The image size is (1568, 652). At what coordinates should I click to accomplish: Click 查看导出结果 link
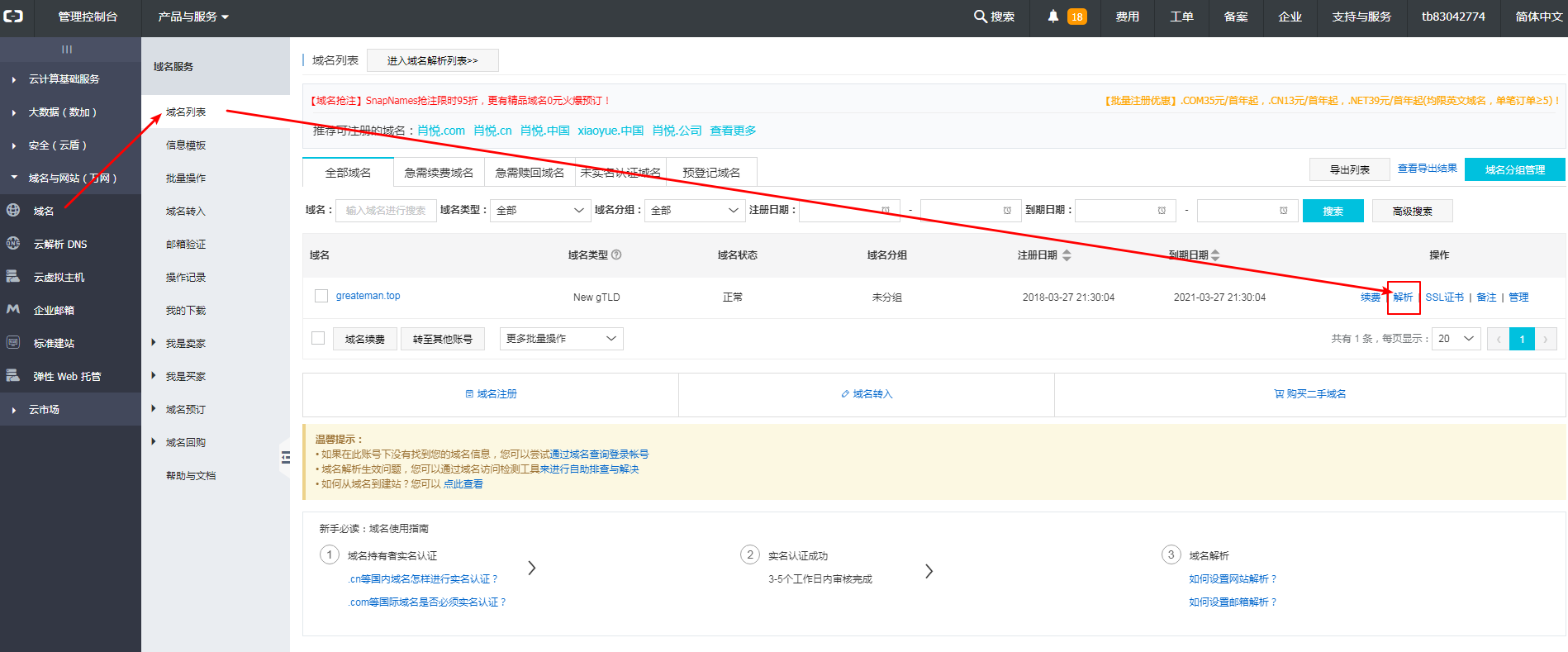pos(1427,169)
